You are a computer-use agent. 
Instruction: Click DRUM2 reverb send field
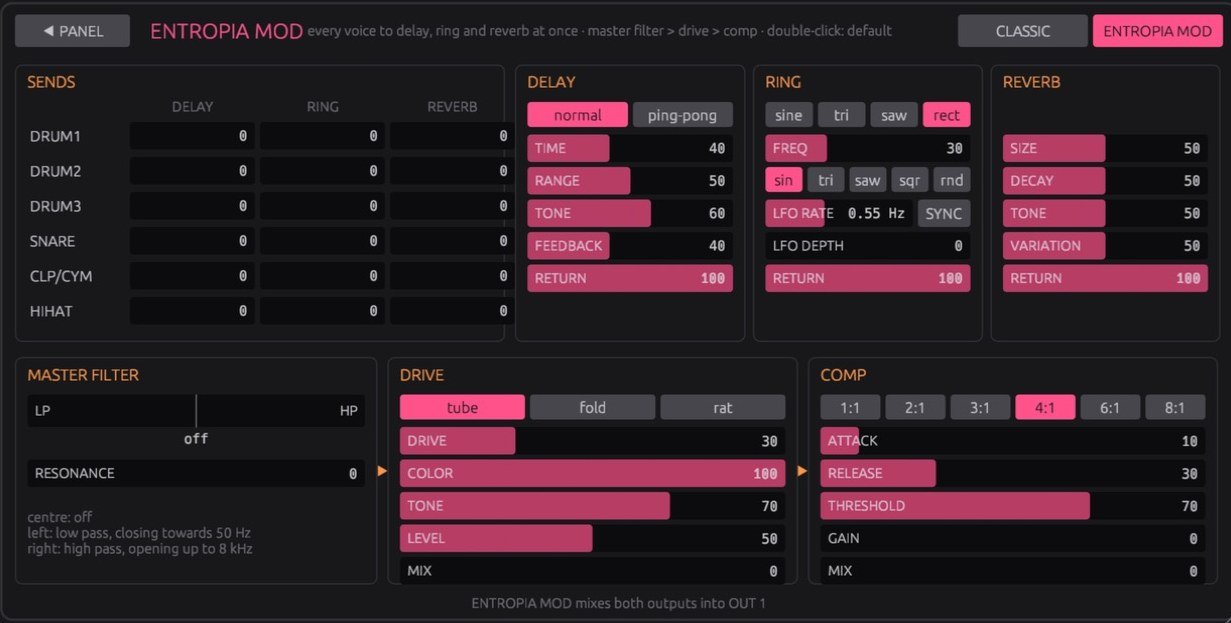(452, 171)
